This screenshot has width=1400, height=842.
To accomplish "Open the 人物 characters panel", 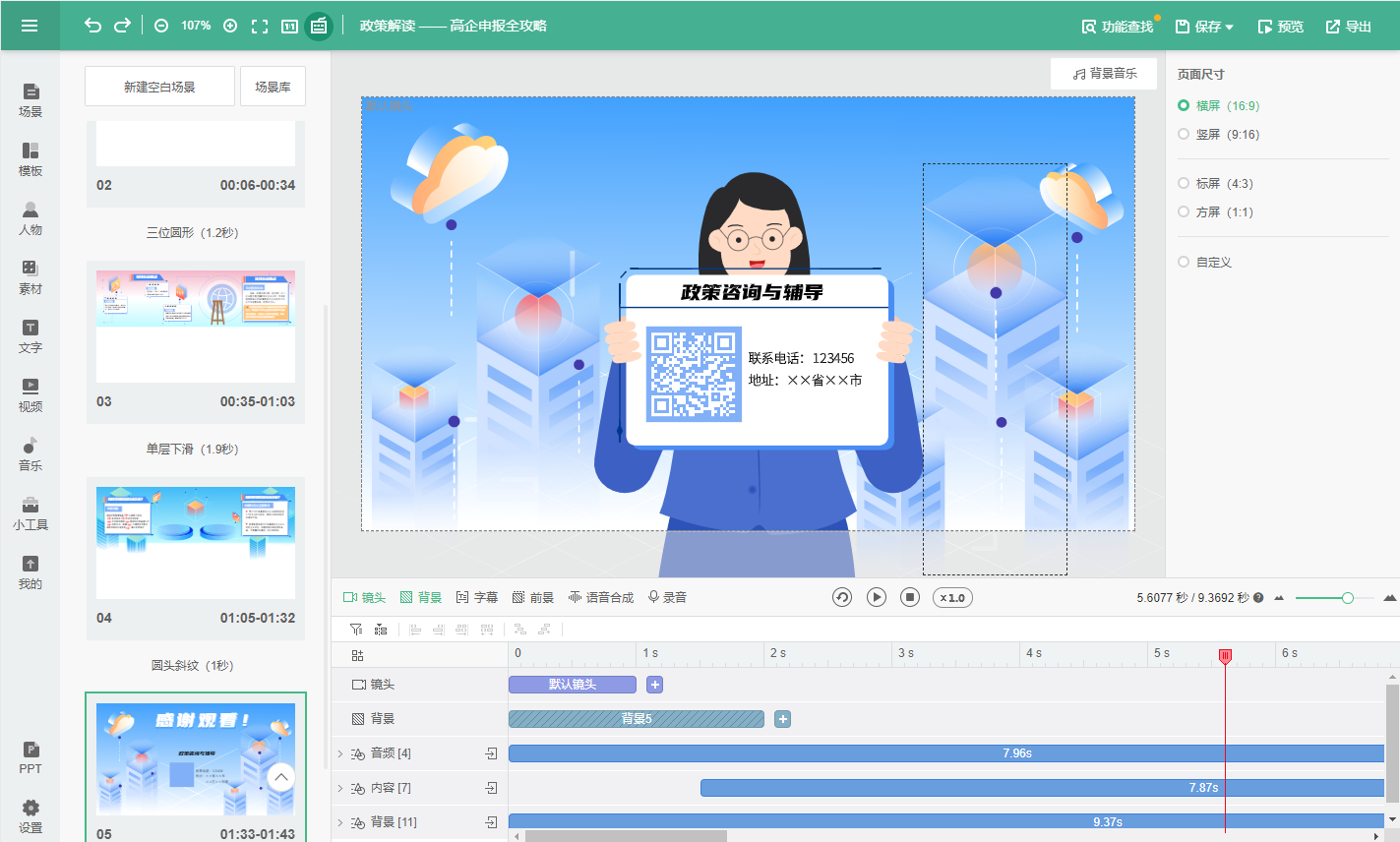I will click(30, 217).
